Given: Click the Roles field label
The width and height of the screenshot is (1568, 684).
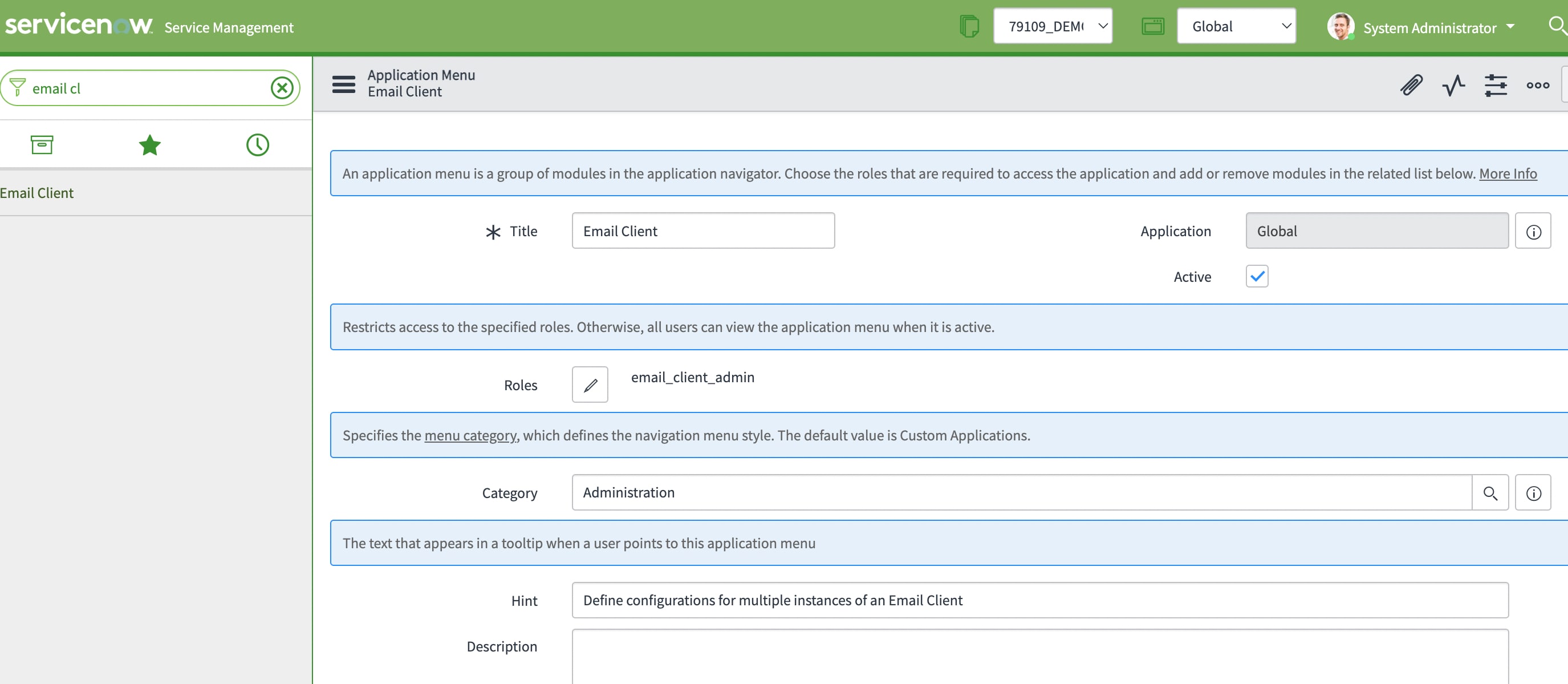Looking at the screenshot, I should 521,386.
